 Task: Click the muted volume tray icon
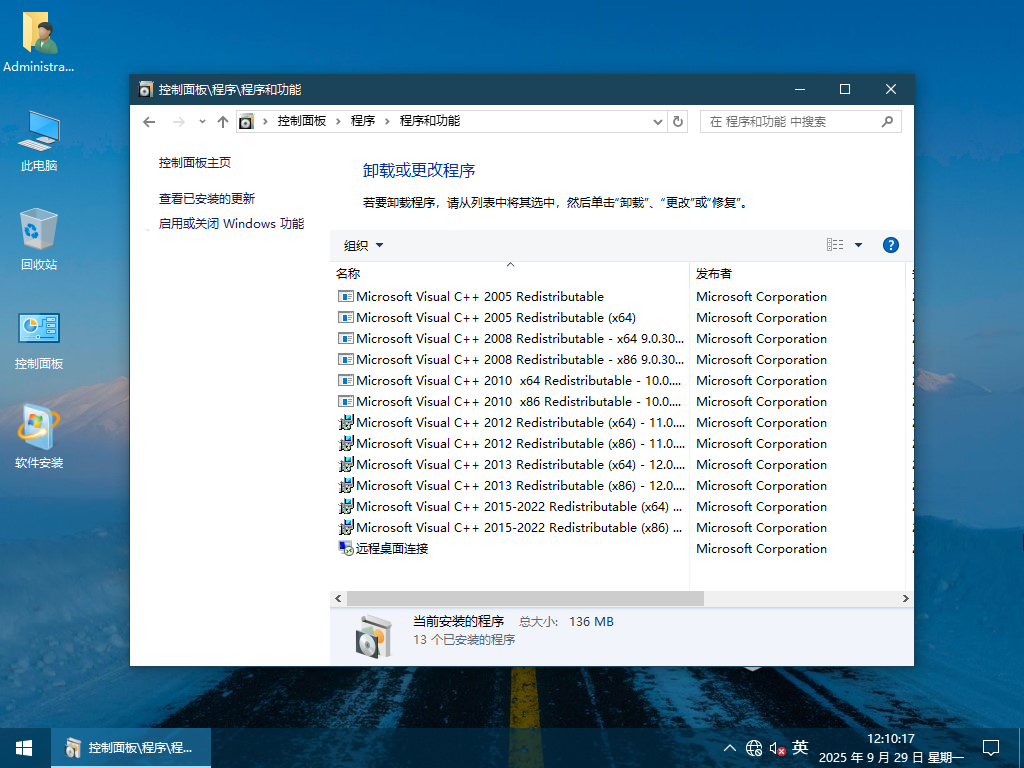pos(777,748)
